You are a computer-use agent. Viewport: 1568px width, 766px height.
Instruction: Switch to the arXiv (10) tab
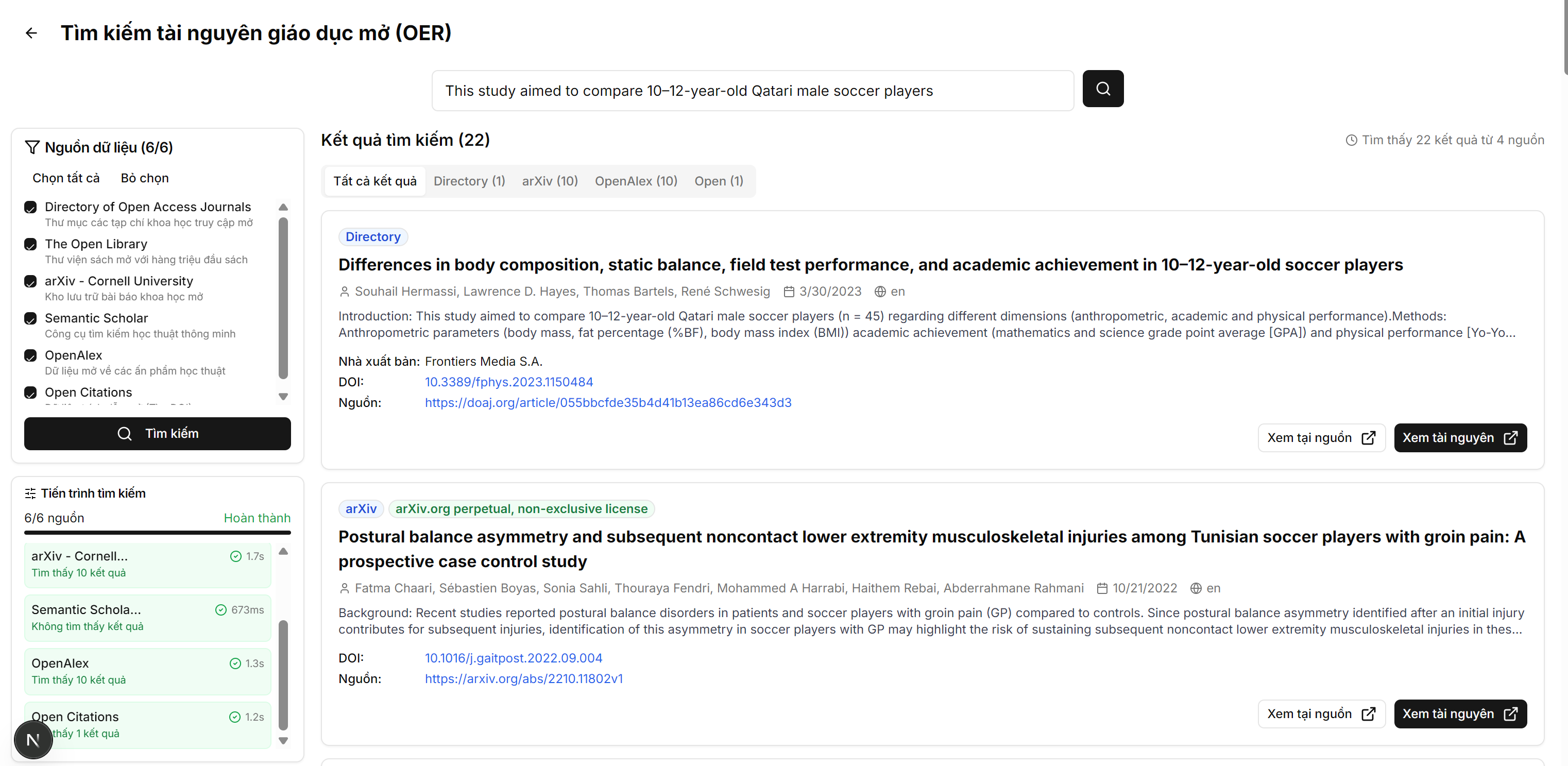pyautogui.click(x=550, y=181)
